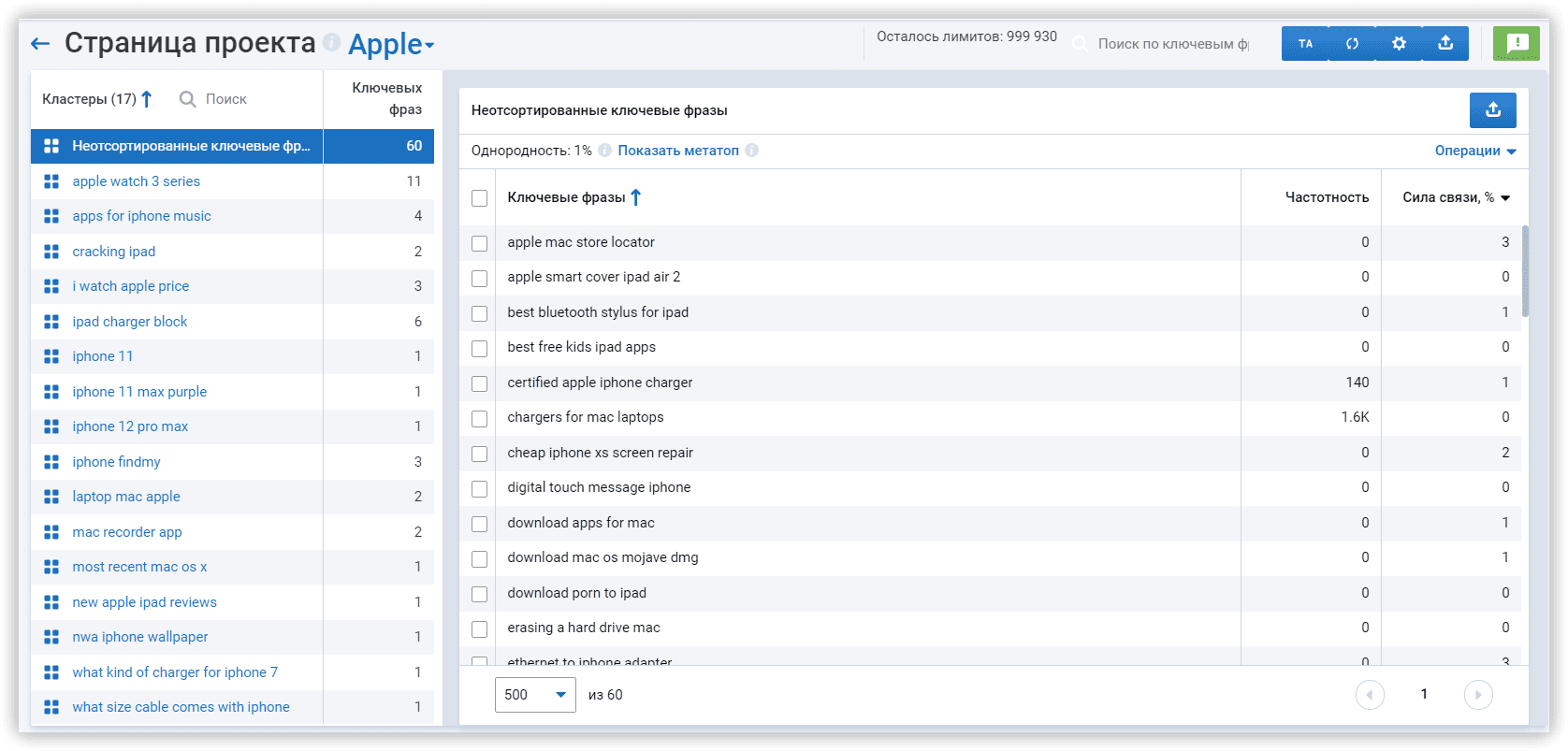
Task: Click the info icon after Показать метатоп
Action: 751,151
